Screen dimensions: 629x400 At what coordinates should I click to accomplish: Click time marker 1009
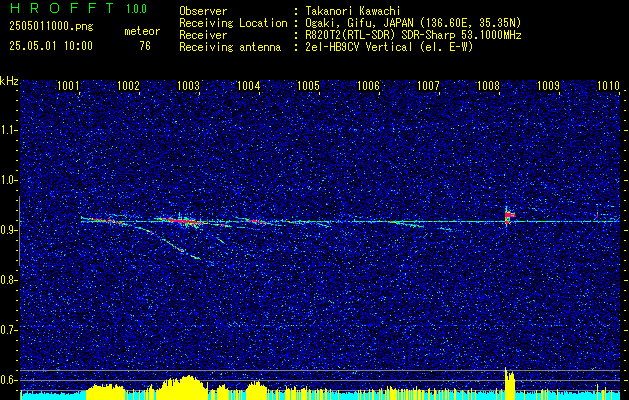click(x=548, y=85)
